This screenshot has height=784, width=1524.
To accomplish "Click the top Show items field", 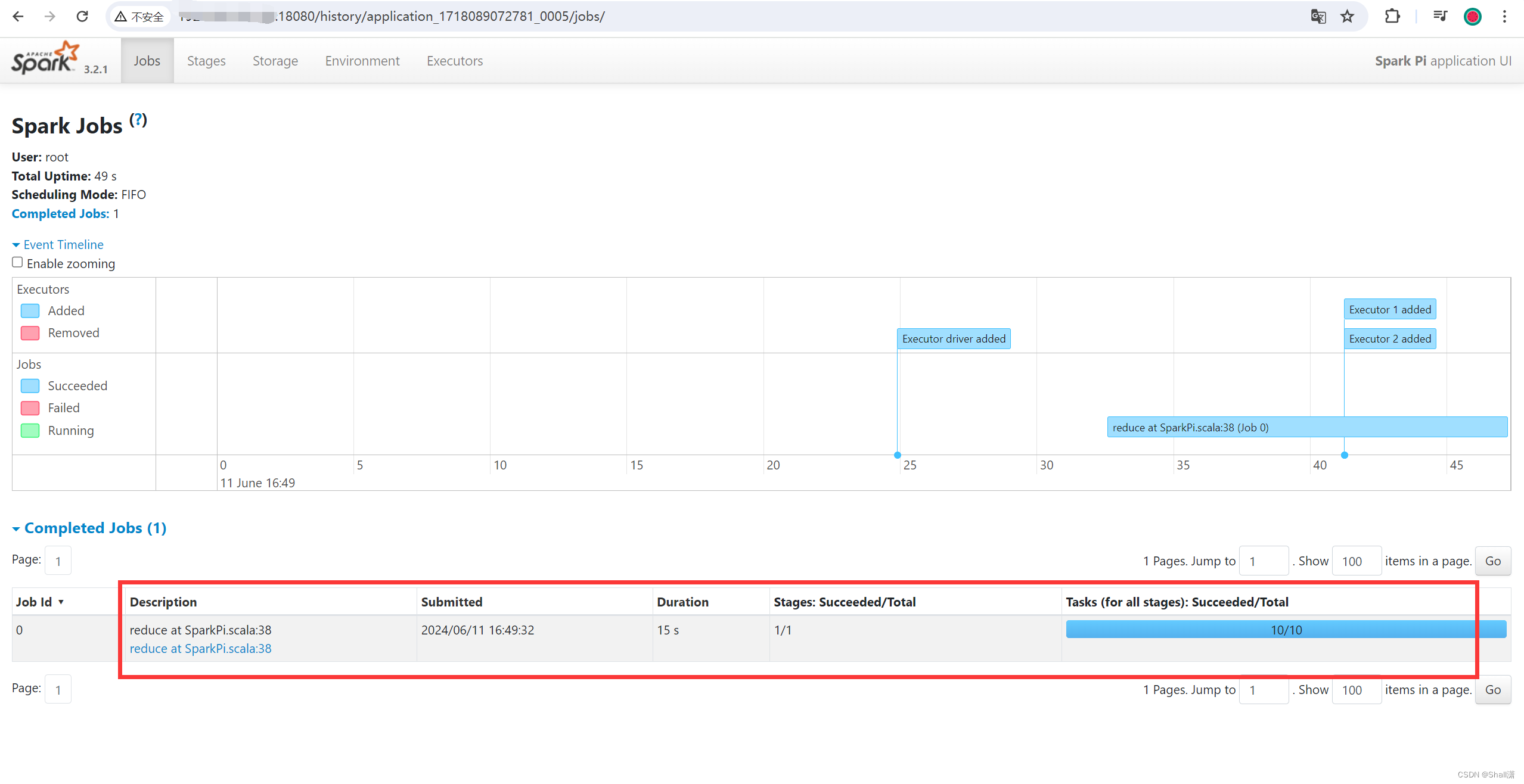I will pos(1357,561).
